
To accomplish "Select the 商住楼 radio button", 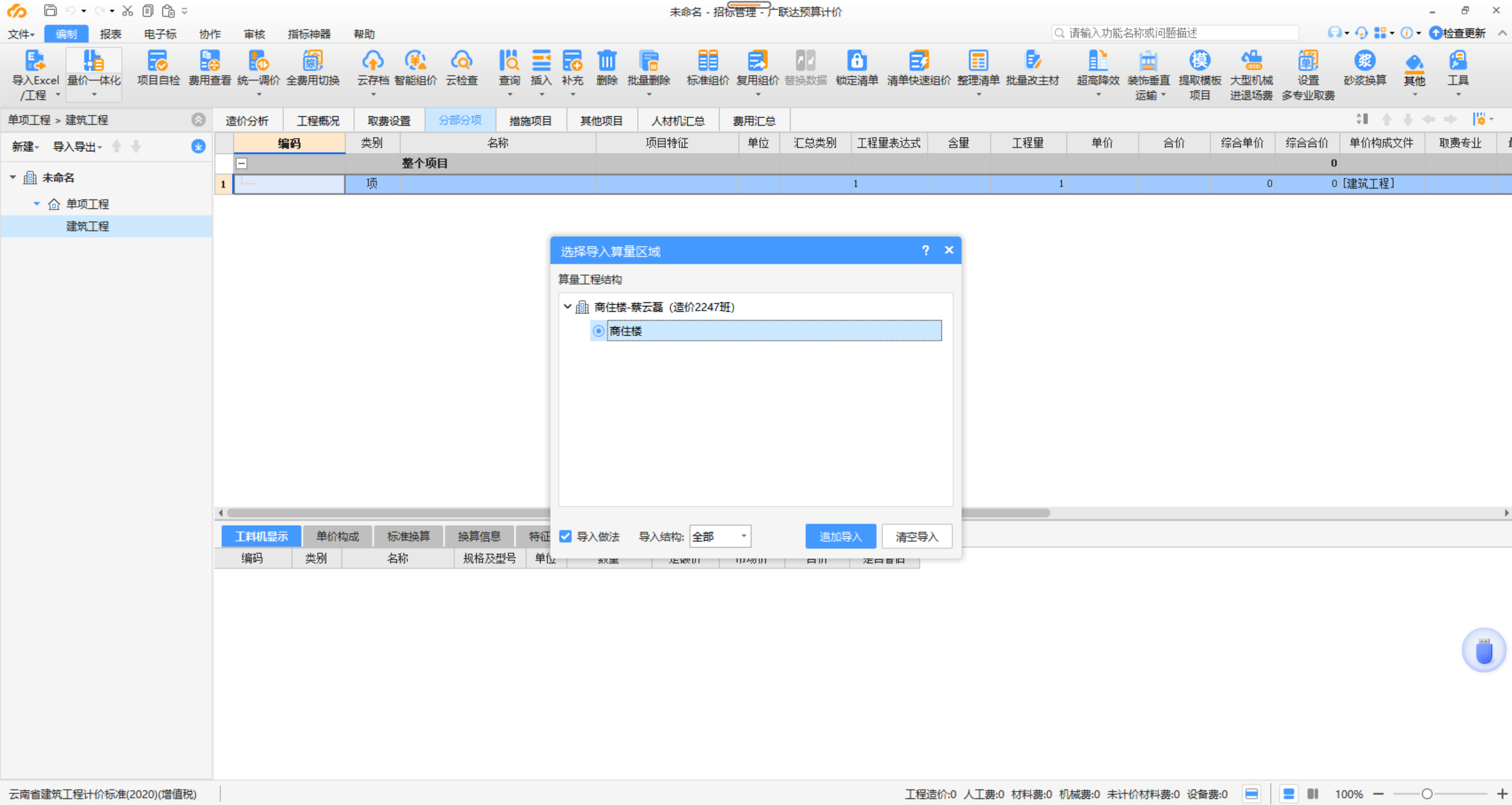I will [599, 331].
